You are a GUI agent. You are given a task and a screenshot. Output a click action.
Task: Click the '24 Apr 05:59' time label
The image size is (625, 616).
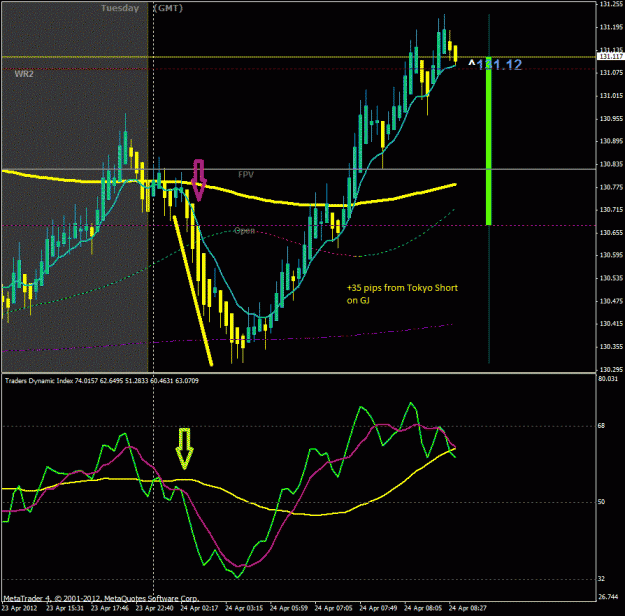click(x=289, y=608)
